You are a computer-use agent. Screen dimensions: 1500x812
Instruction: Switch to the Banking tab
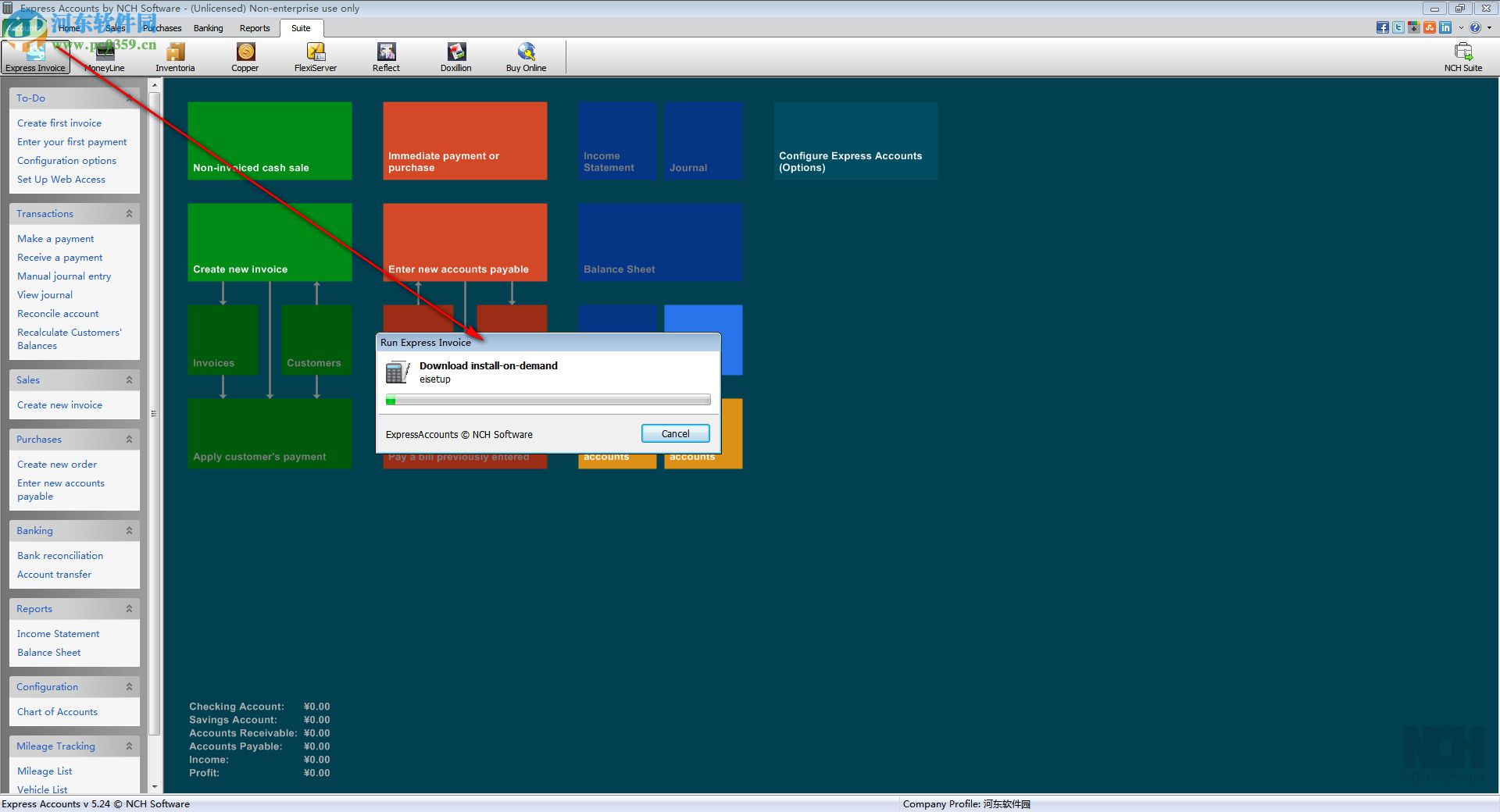pos(209,28)
